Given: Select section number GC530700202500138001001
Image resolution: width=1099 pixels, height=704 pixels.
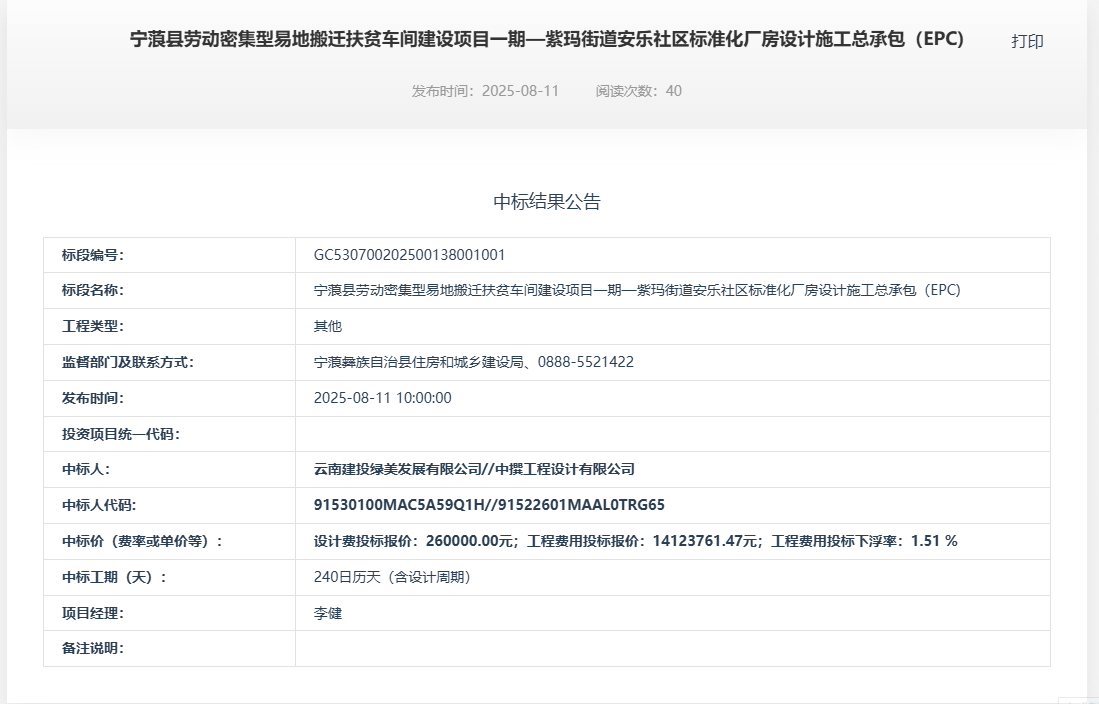Looking at the screenshot, I should 409,255.
